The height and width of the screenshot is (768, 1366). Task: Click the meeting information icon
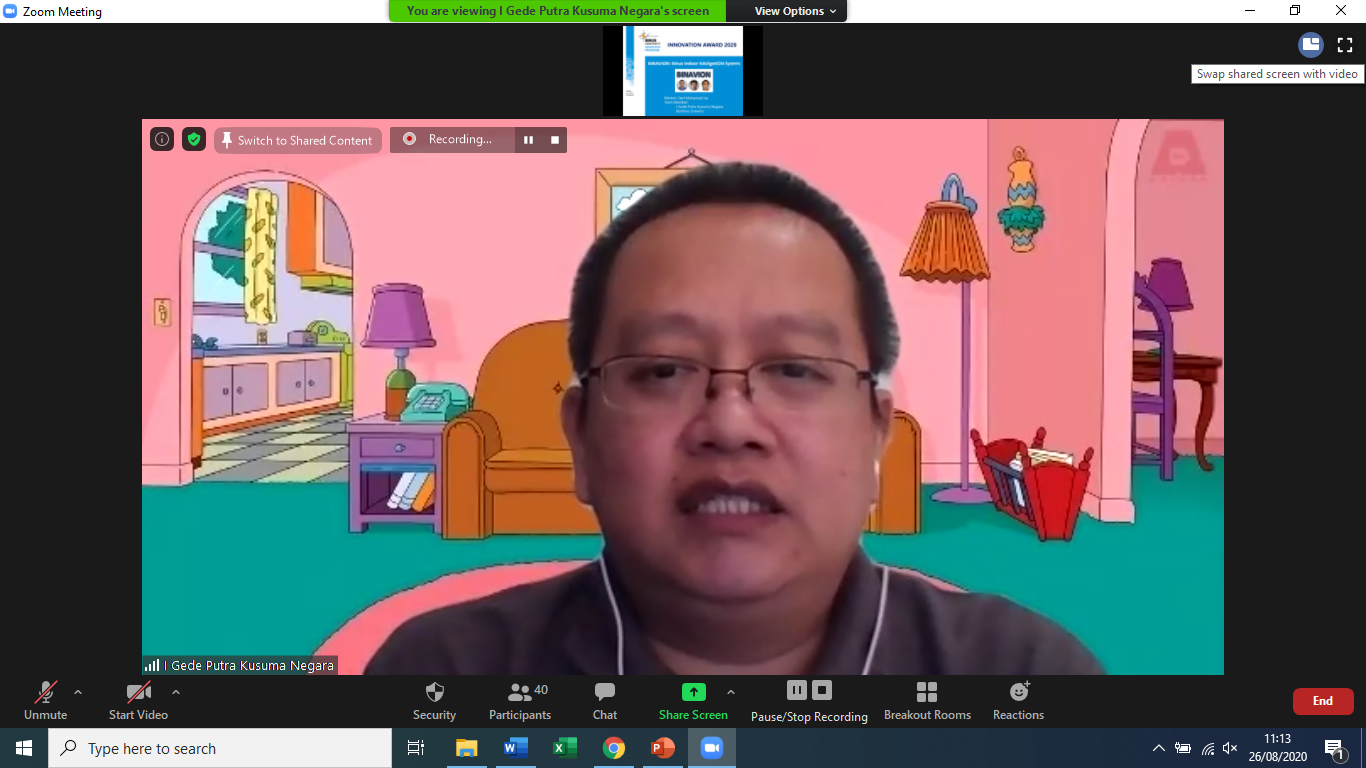click(162, 140)
